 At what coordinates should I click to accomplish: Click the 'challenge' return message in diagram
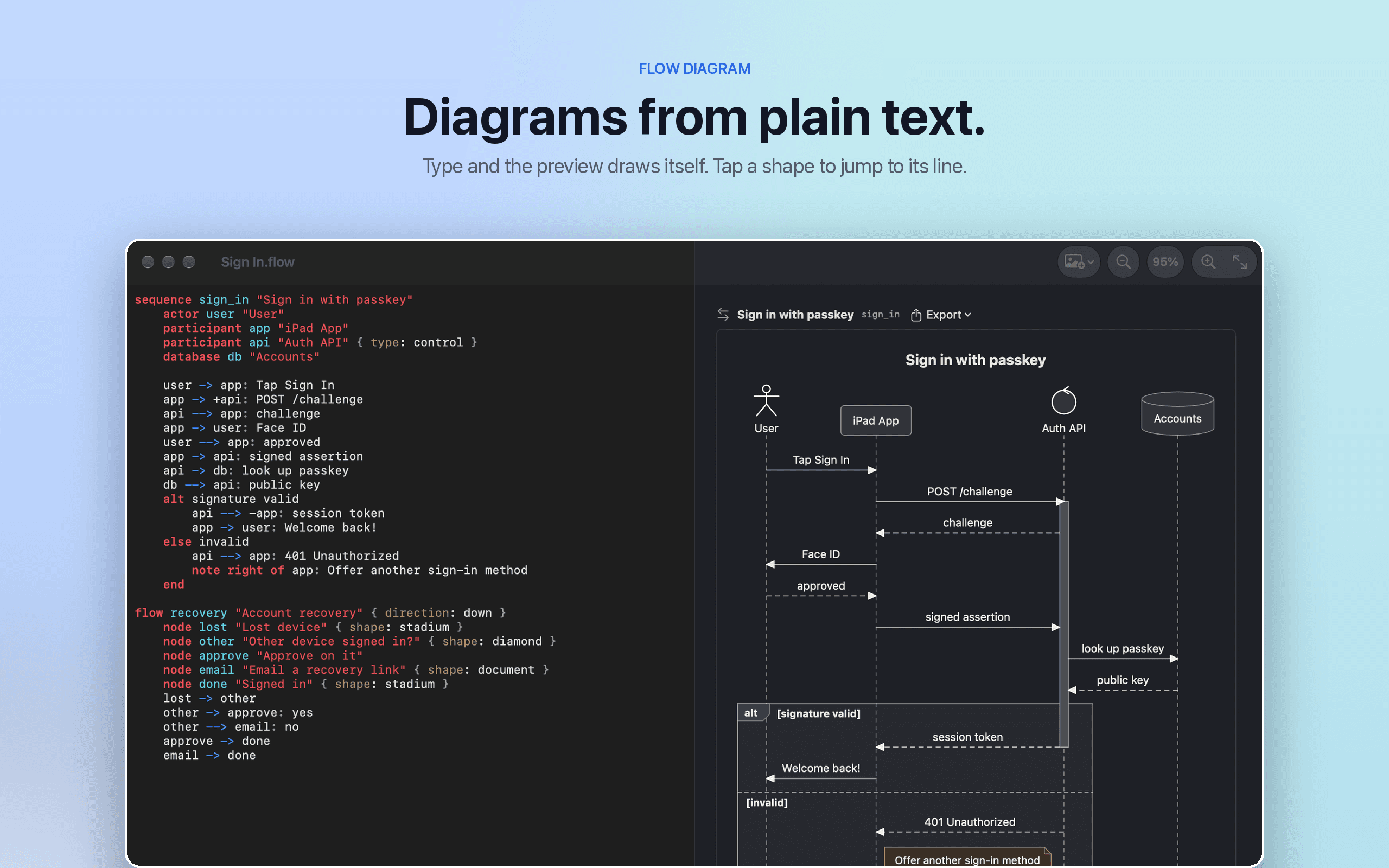pyautogui.click(x=967, y=522)
